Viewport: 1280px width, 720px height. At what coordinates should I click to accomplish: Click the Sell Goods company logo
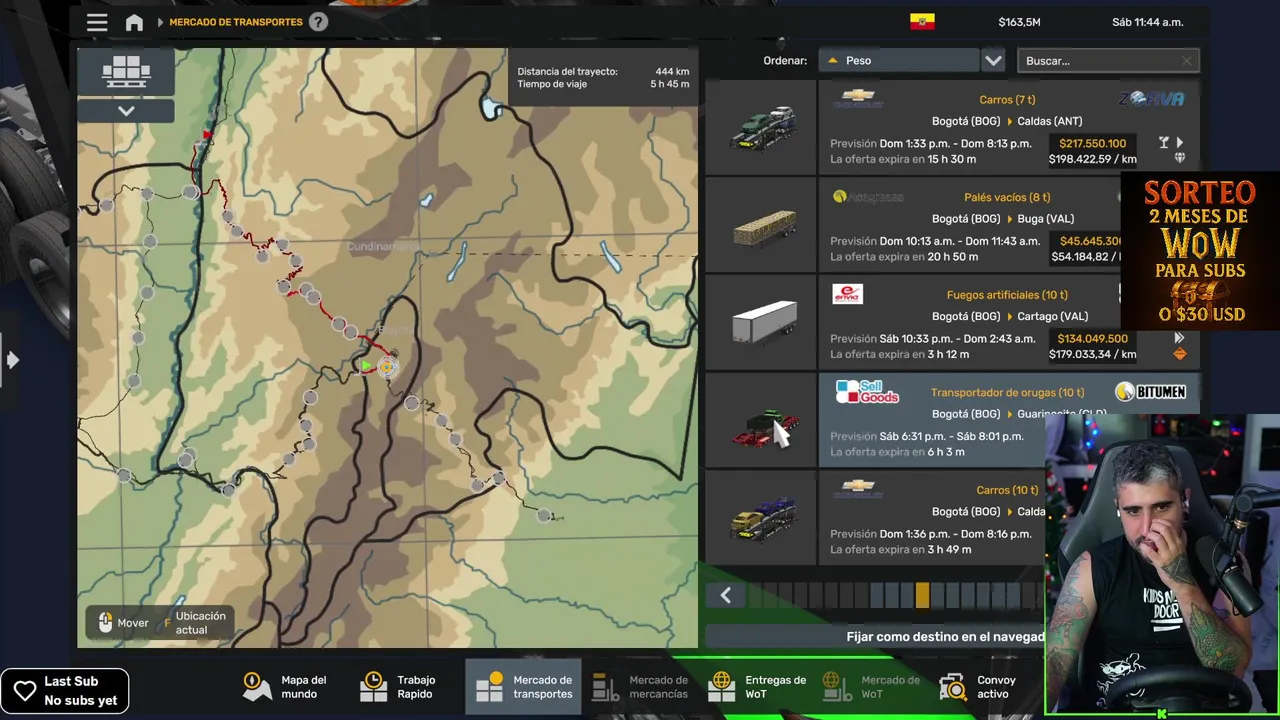coord(867,392)
